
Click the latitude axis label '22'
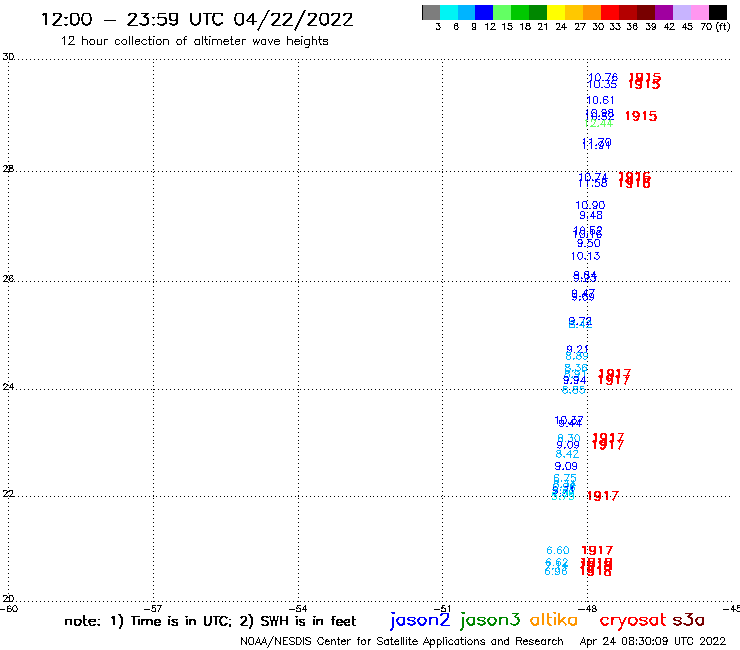click(x=8, y=493)
